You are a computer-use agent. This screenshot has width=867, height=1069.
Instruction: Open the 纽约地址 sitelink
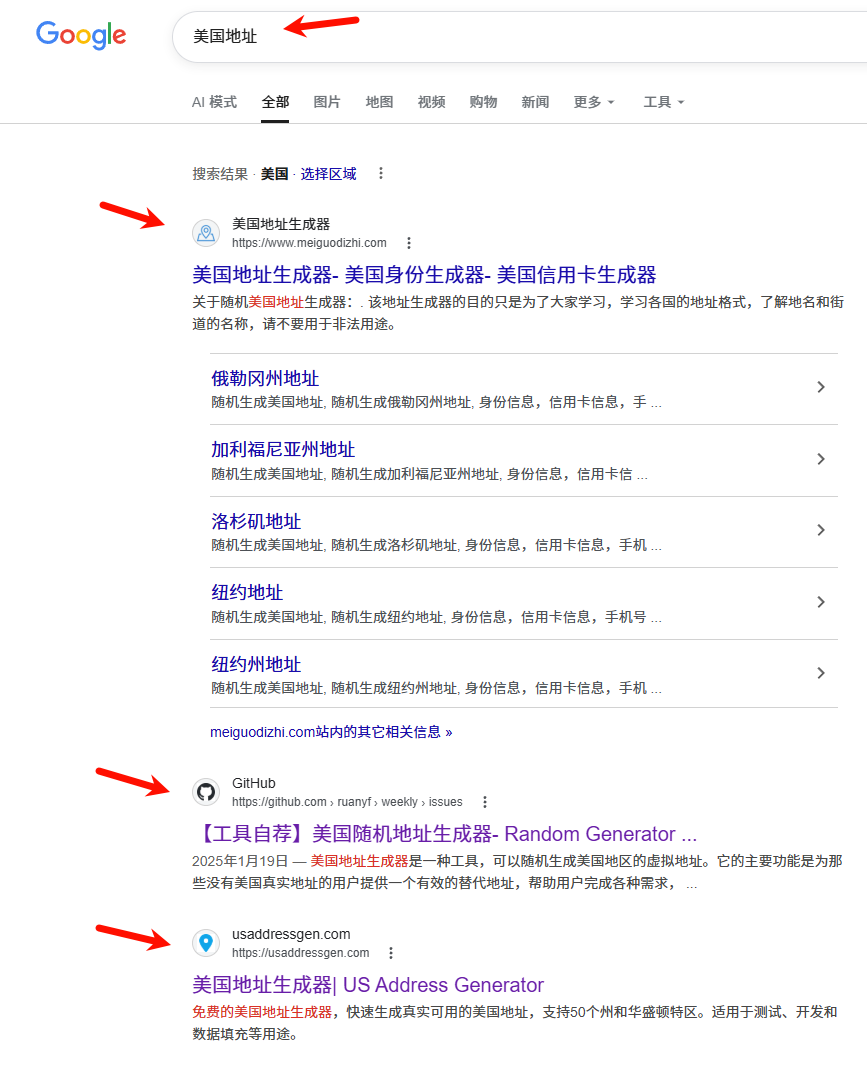(247, 592)
